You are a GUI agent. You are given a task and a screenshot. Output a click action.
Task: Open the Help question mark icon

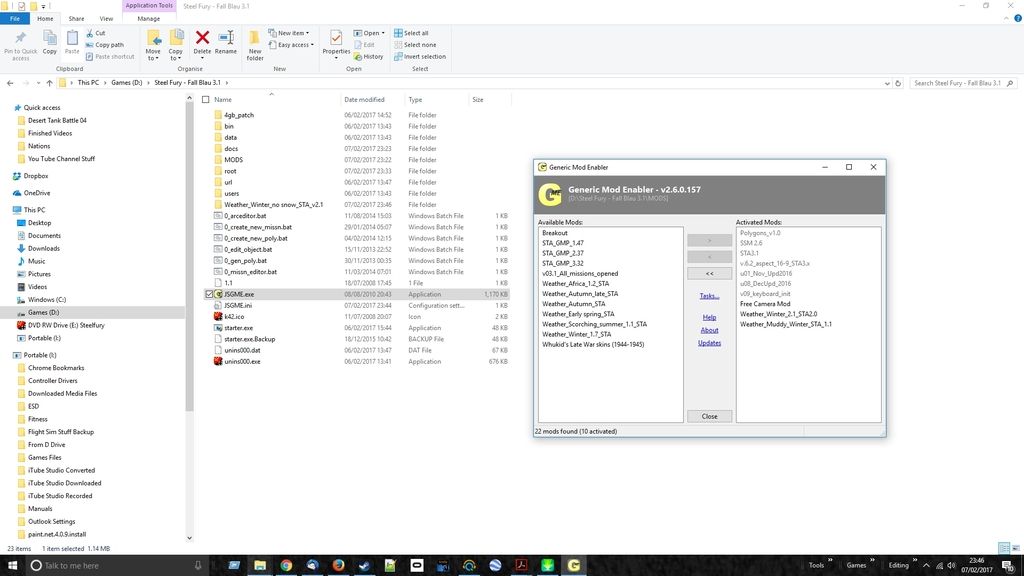1017,18
